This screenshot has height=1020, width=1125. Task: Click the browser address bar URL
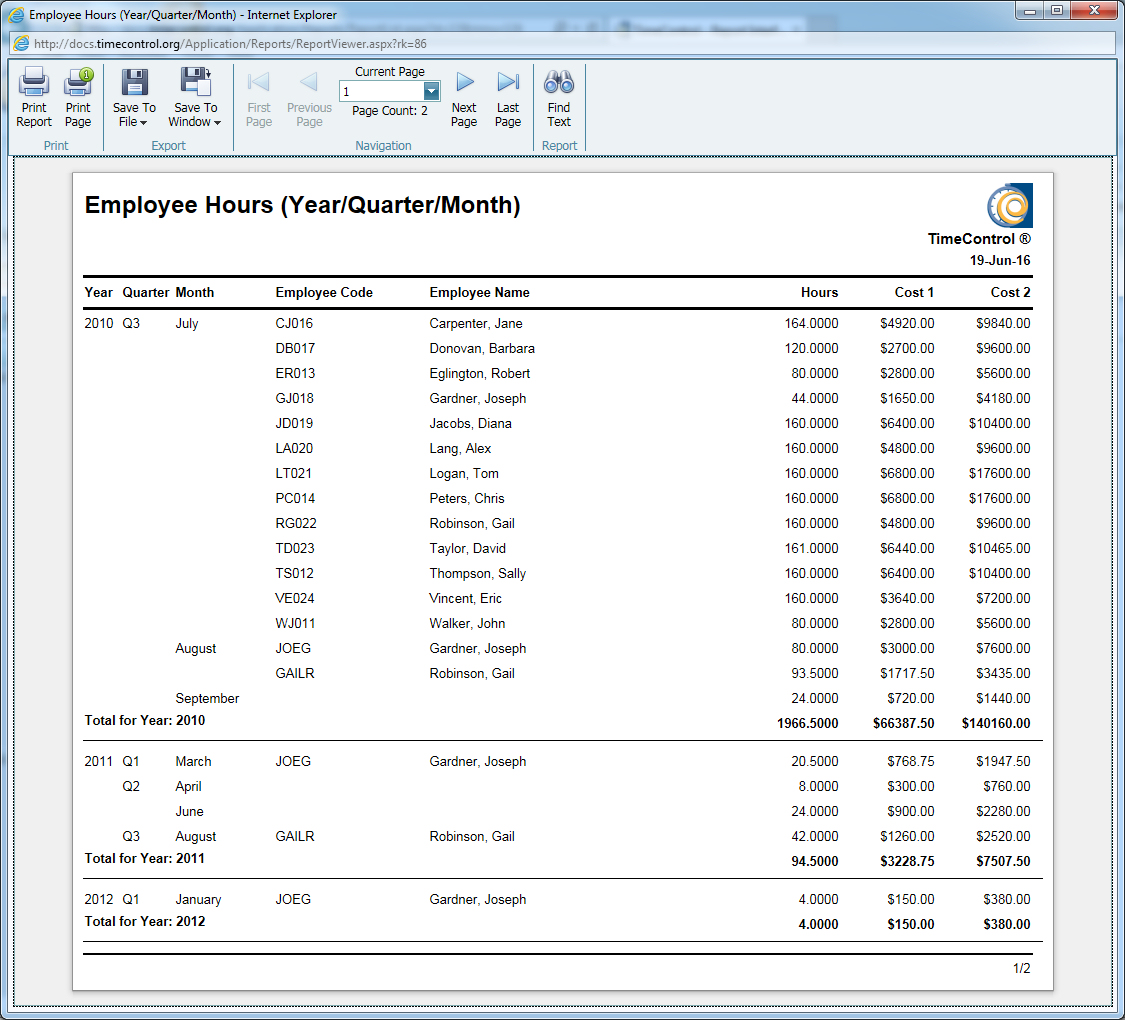point(230,44)
